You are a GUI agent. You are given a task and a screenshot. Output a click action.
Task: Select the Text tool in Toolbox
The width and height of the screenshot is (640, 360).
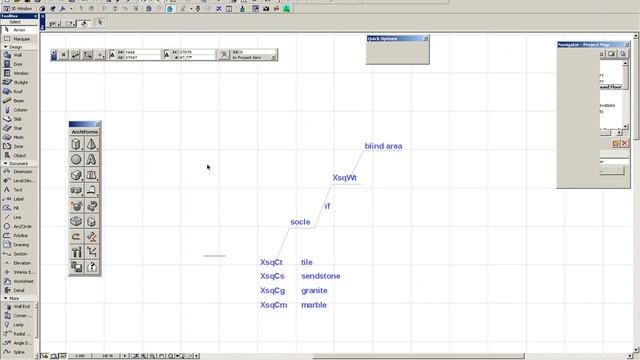tap(18, 190)
